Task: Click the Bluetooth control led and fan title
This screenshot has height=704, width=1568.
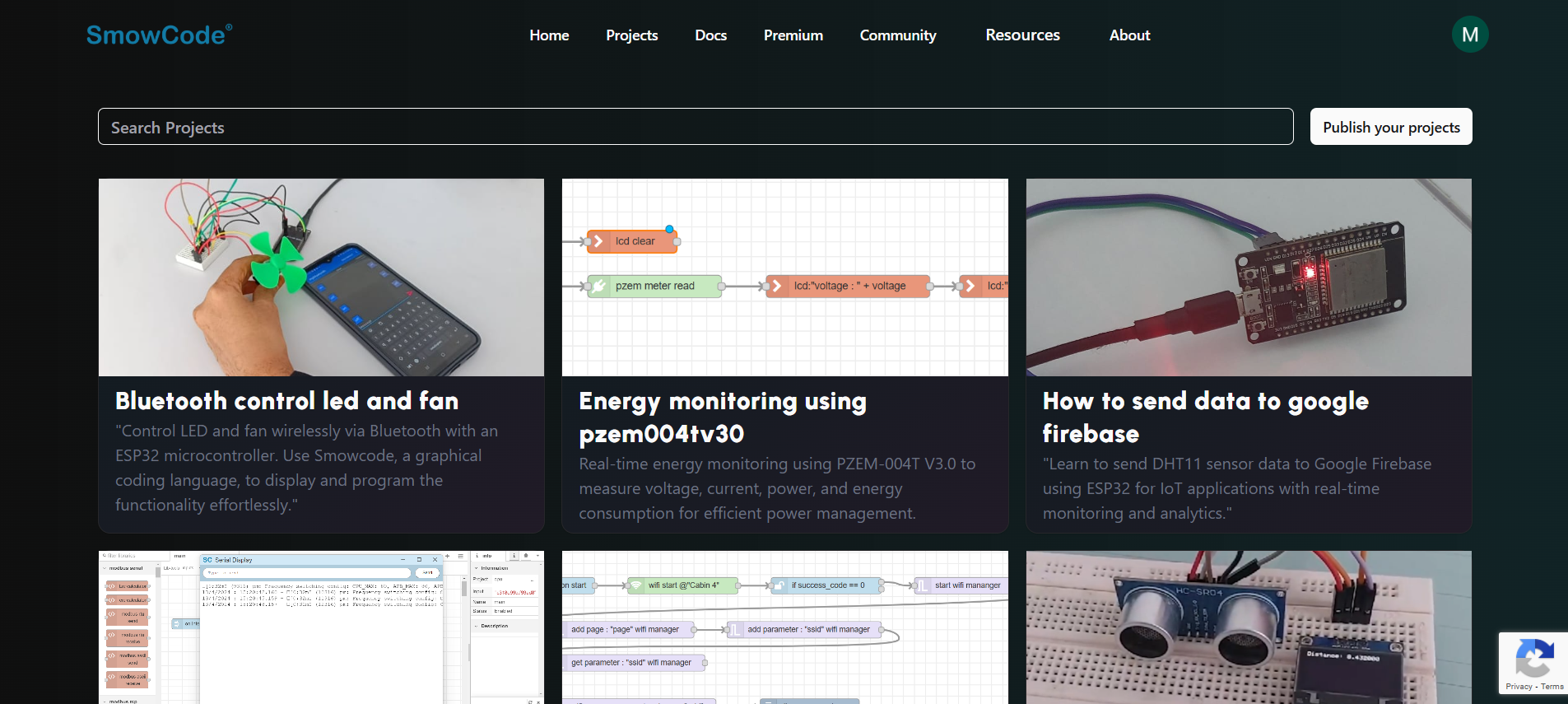Action: coord(286,401)
